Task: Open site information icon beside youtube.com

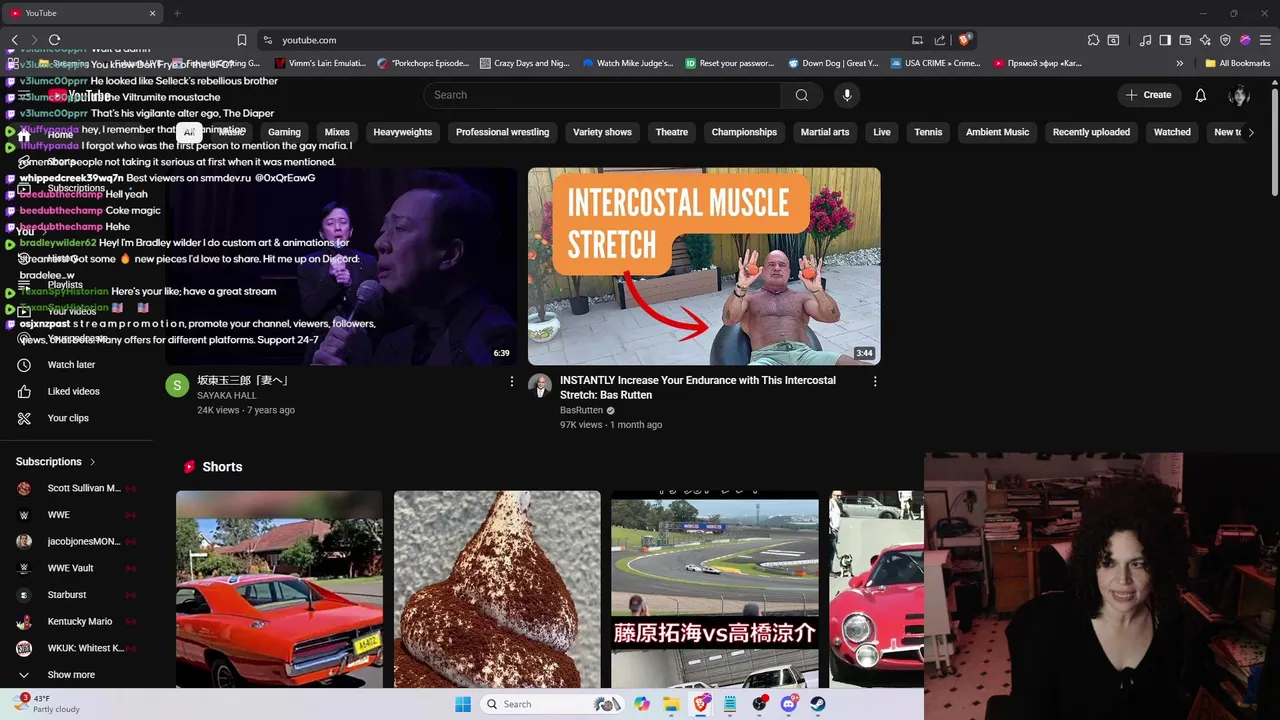Action: point(267,40)
